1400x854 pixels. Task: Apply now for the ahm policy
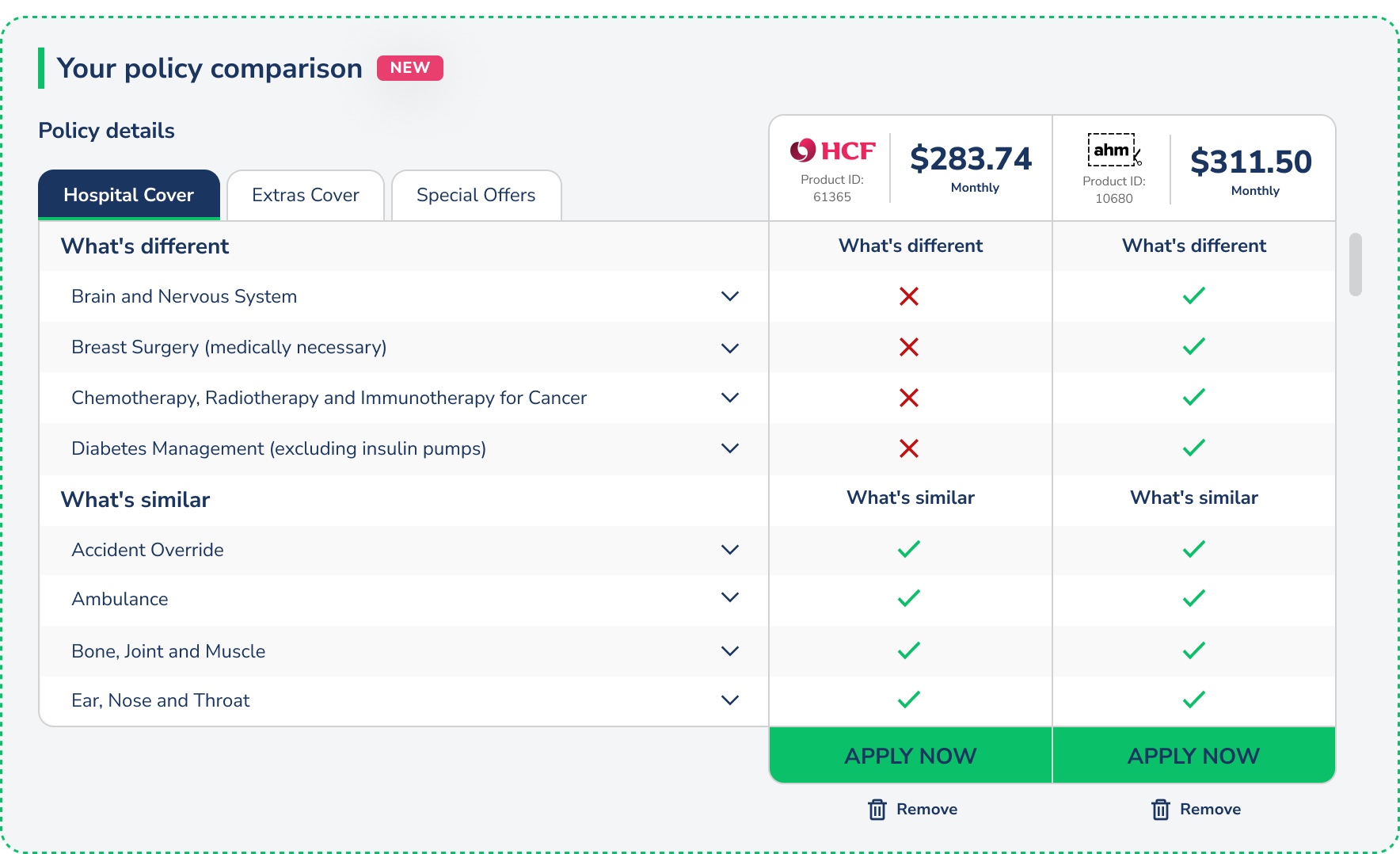coord(1193,756)
